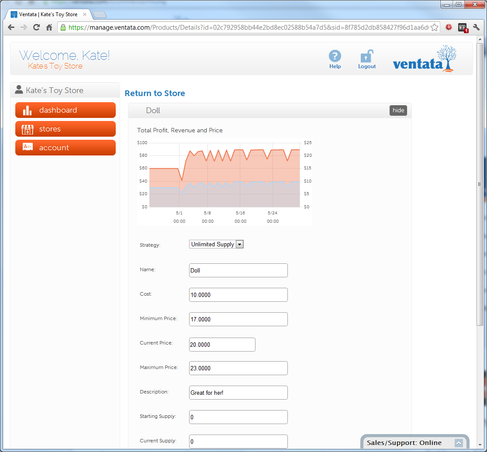
Task: Open the account menu item
Action: tap(65, 148)
